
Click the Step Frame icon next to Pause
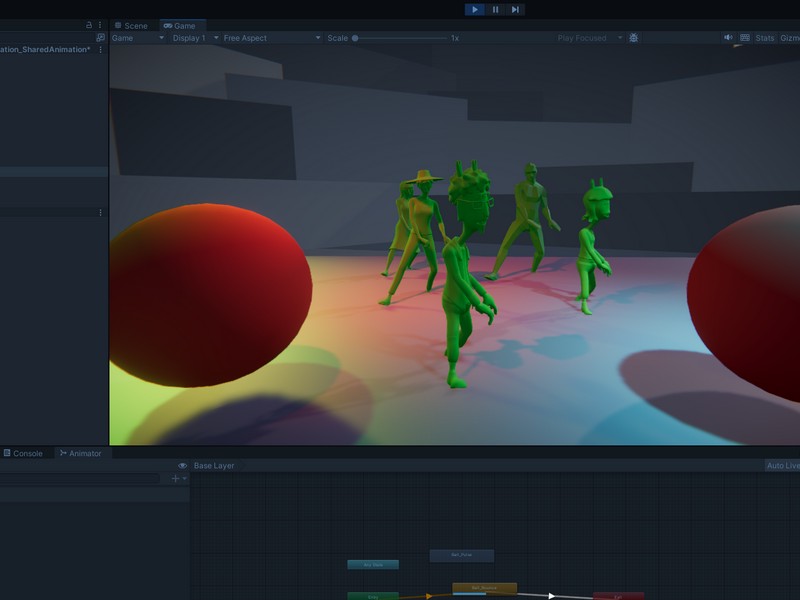[516, 10]
